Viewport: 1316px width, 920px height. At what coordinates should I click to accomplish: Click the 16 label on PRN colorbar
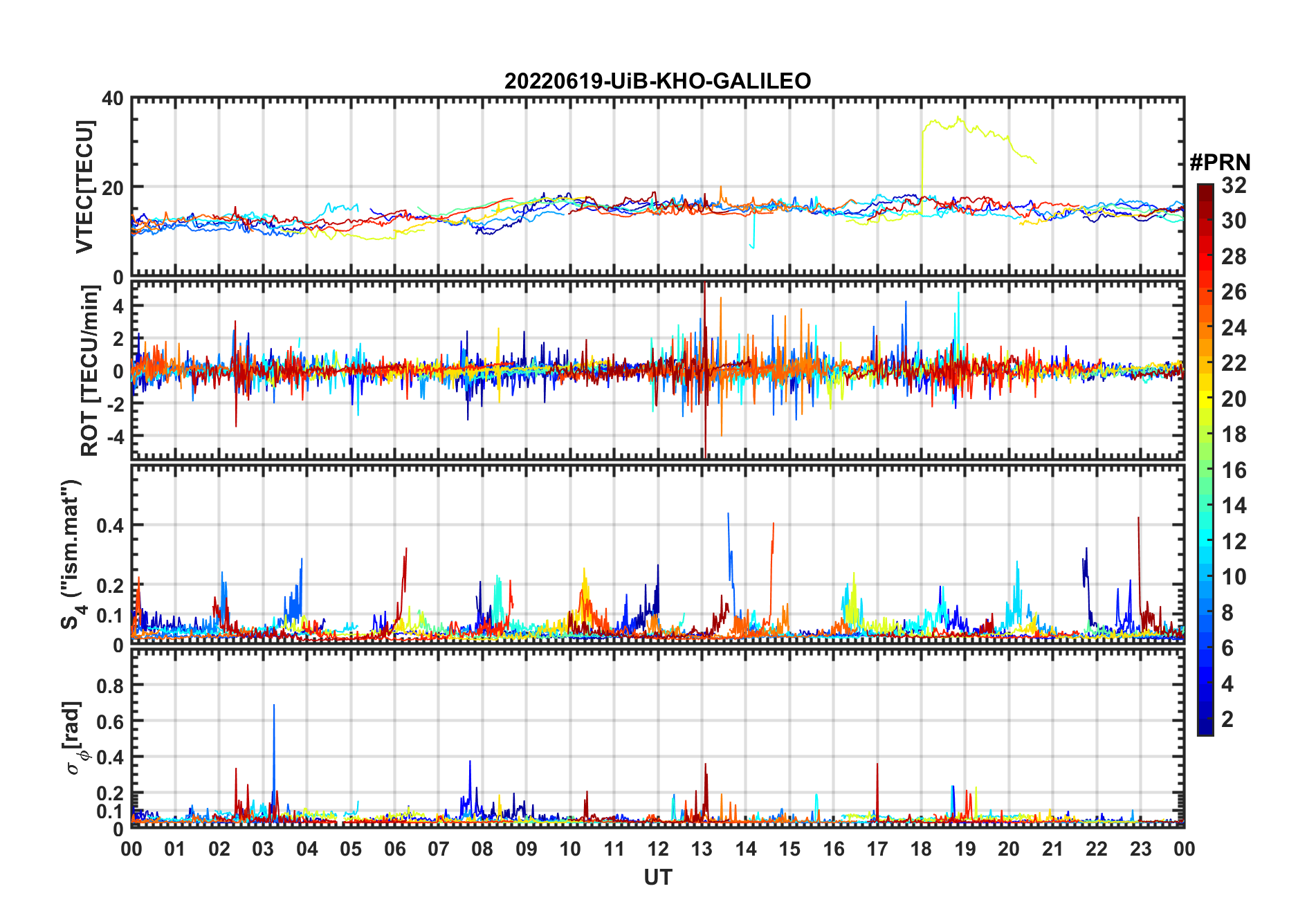[x=1234, y=470]
